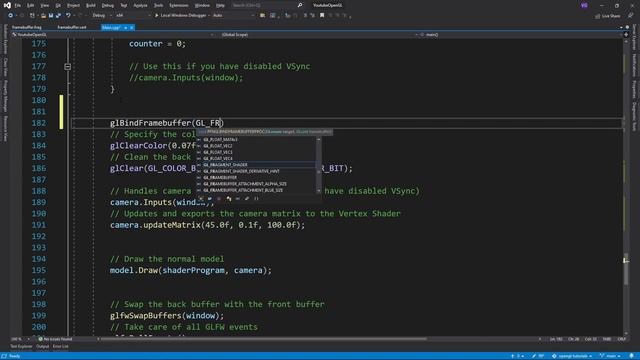Open the File menu
This screenshot has width=640, height=360.
[18, 5]
